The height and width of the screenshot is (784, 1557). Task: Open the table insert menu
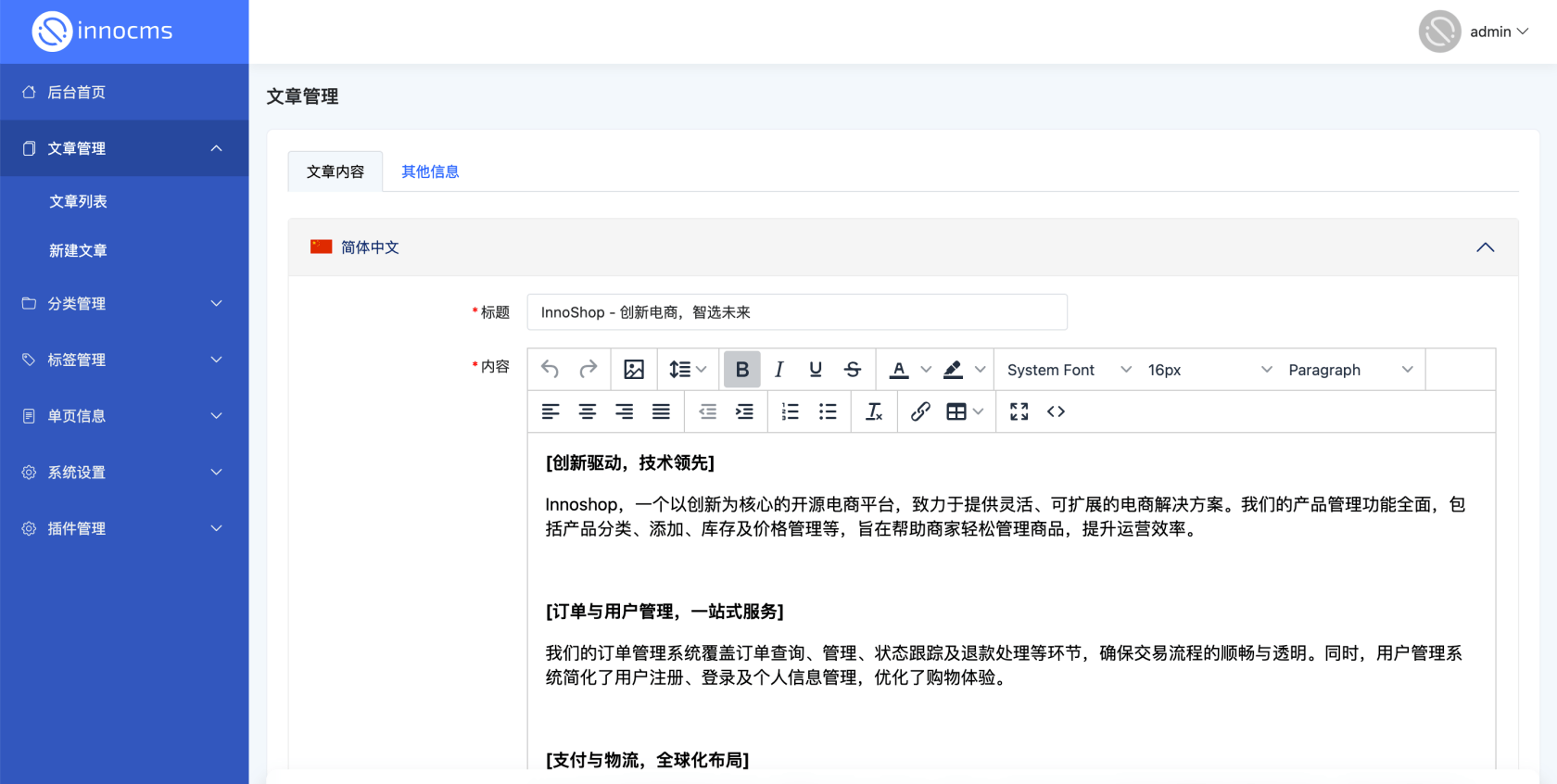click(x=965, y=411)
